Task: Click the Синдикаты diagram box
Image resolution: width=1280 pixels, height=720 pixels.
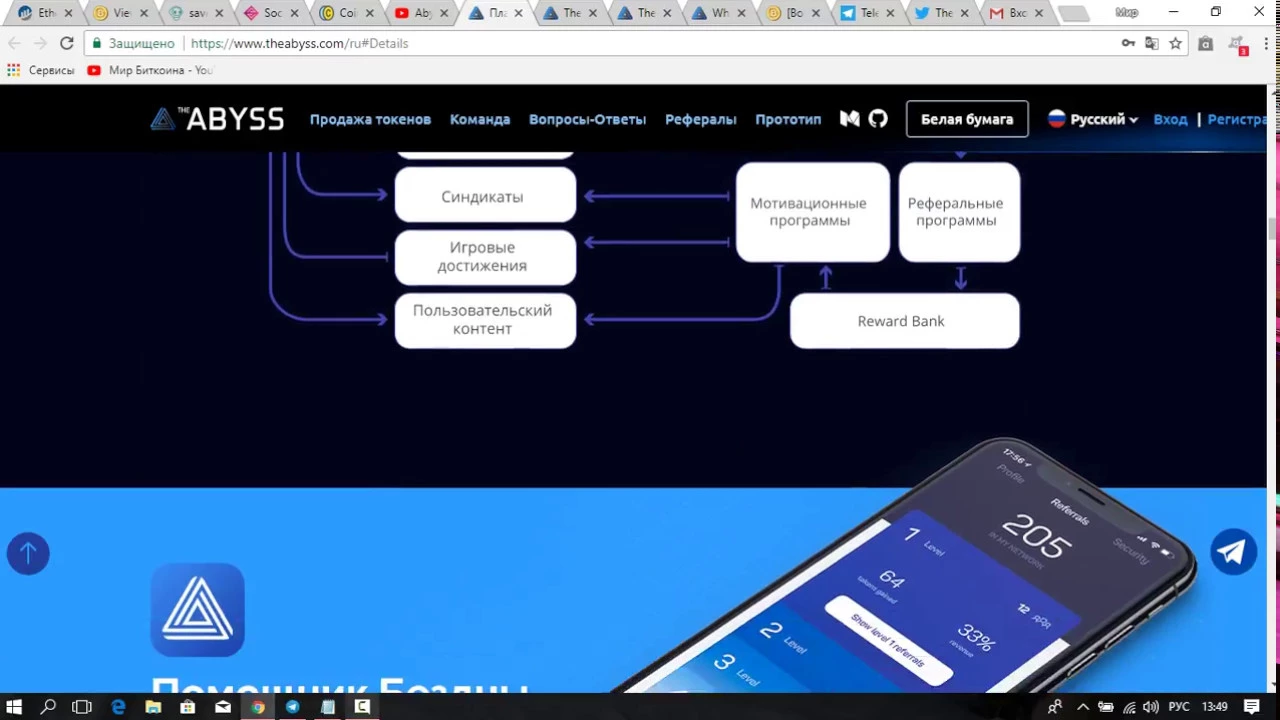Action: (x=485, y=195)
